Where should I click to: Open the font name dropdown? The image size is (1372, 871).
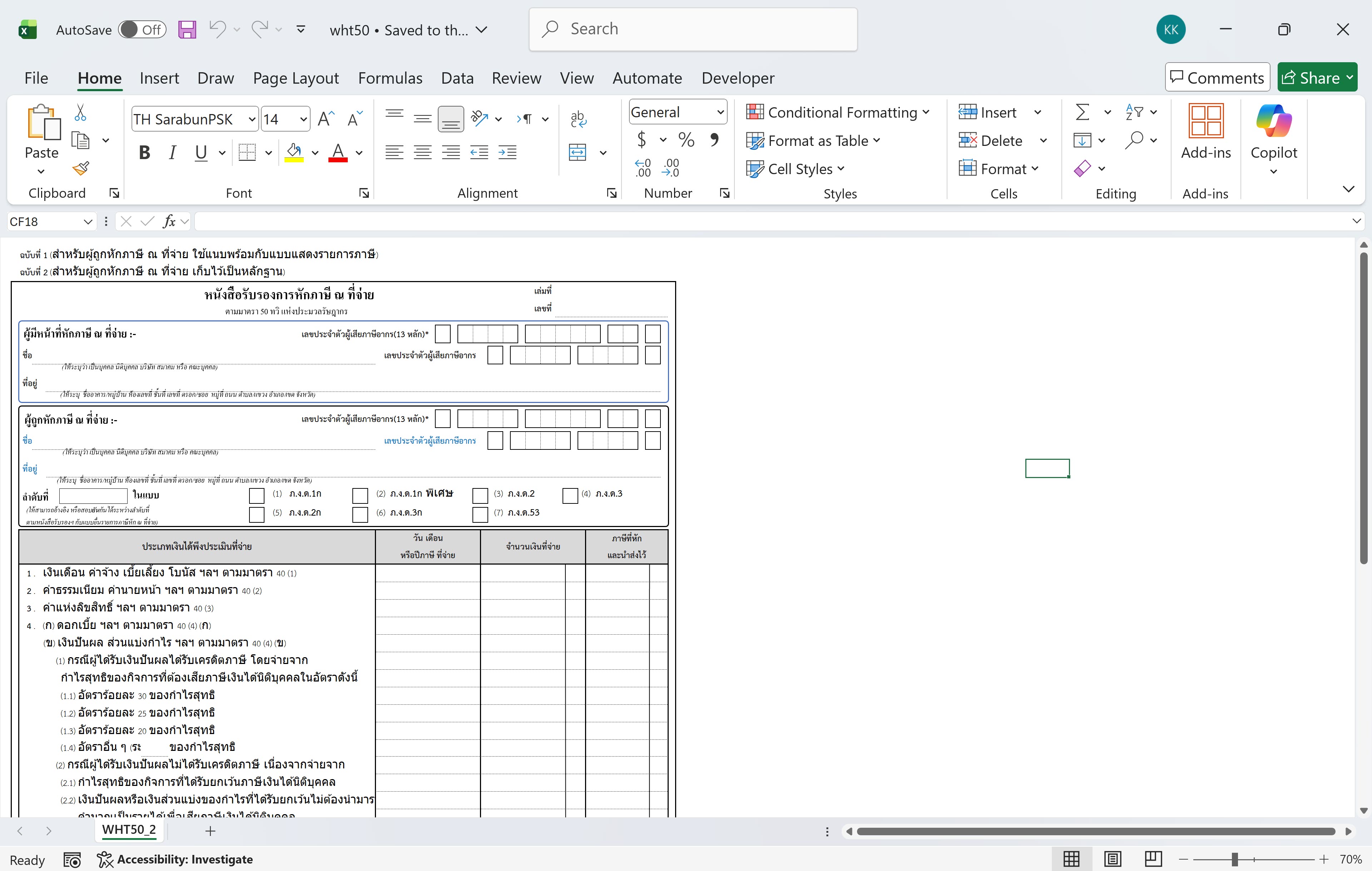click(x=251, y=119)
